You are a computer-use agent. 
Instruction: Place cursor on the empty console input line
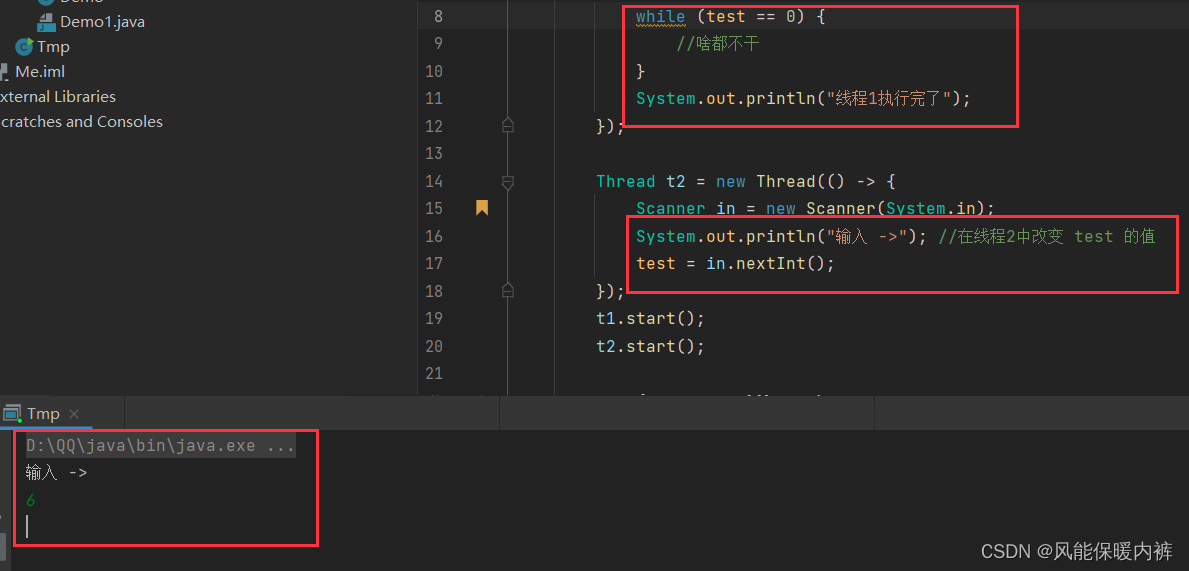27,527
